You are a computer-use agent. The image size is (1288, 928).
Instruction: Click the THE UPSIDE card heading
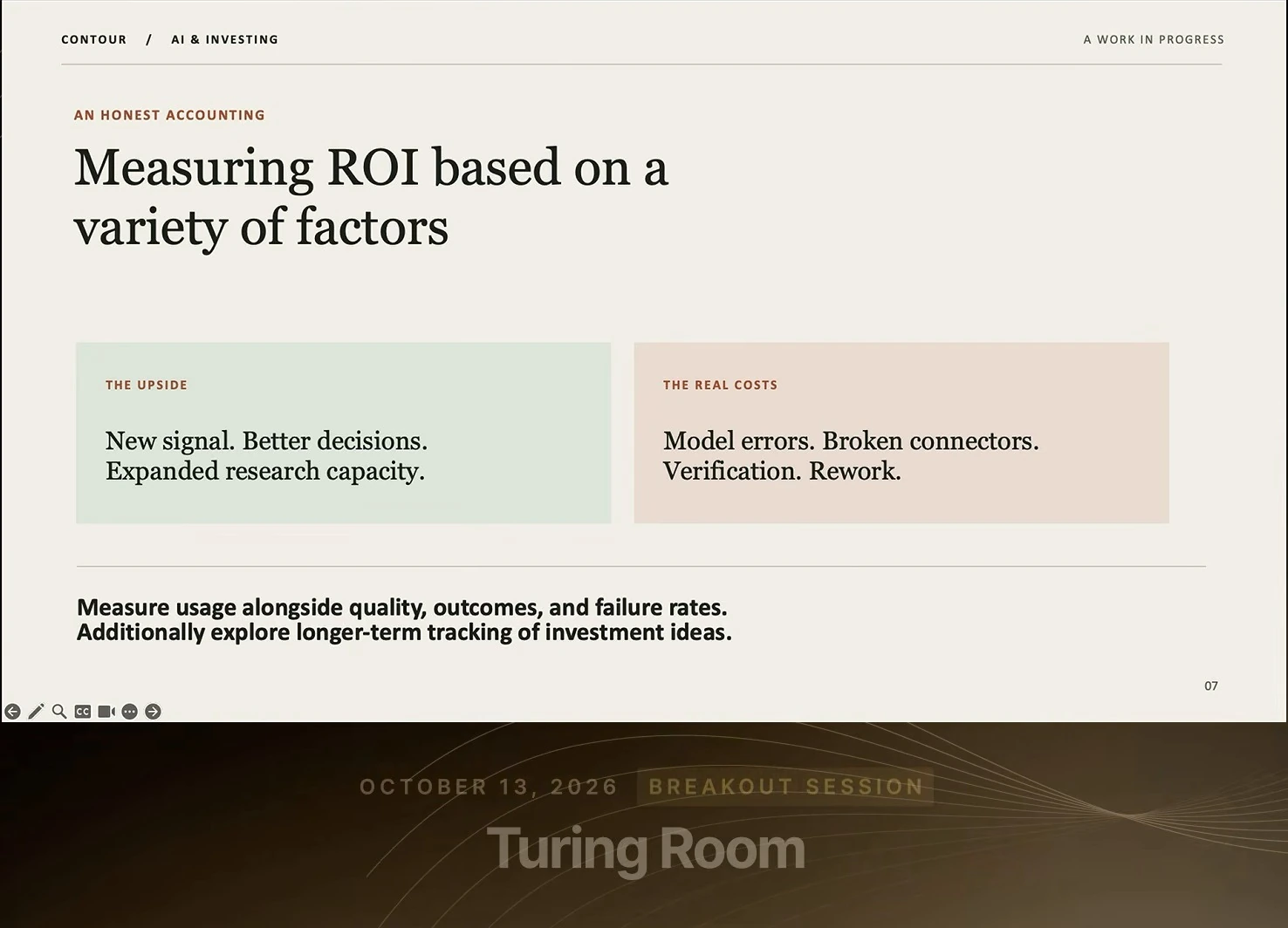pos(147,385)
